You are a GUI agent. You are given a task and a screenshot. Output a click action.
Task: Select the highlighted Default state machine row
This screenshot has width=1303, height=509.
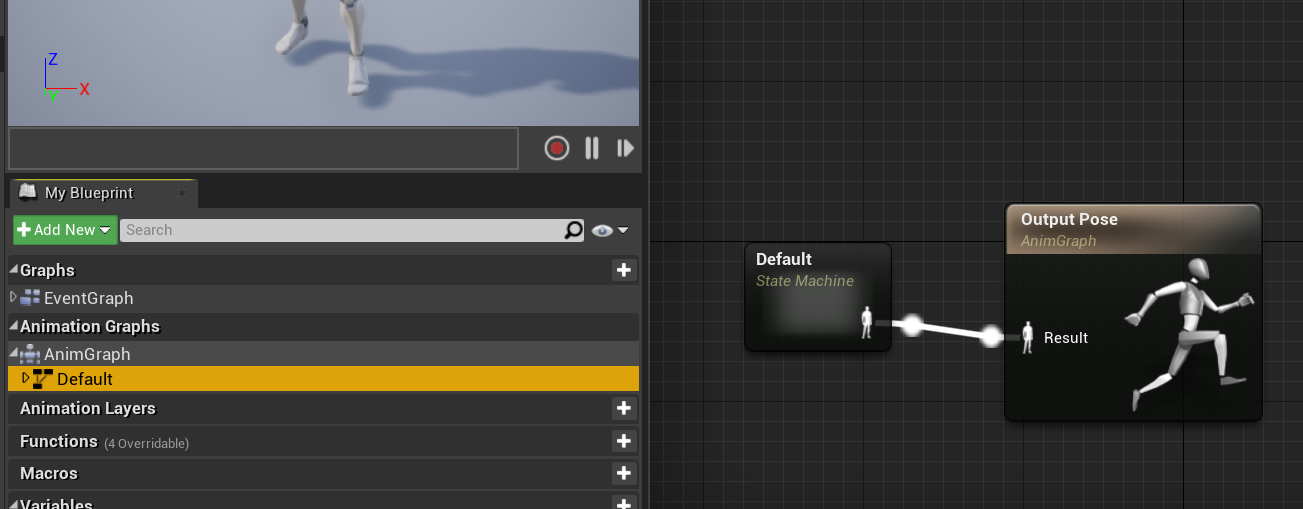pyautogui.click(x=323, y=378)
